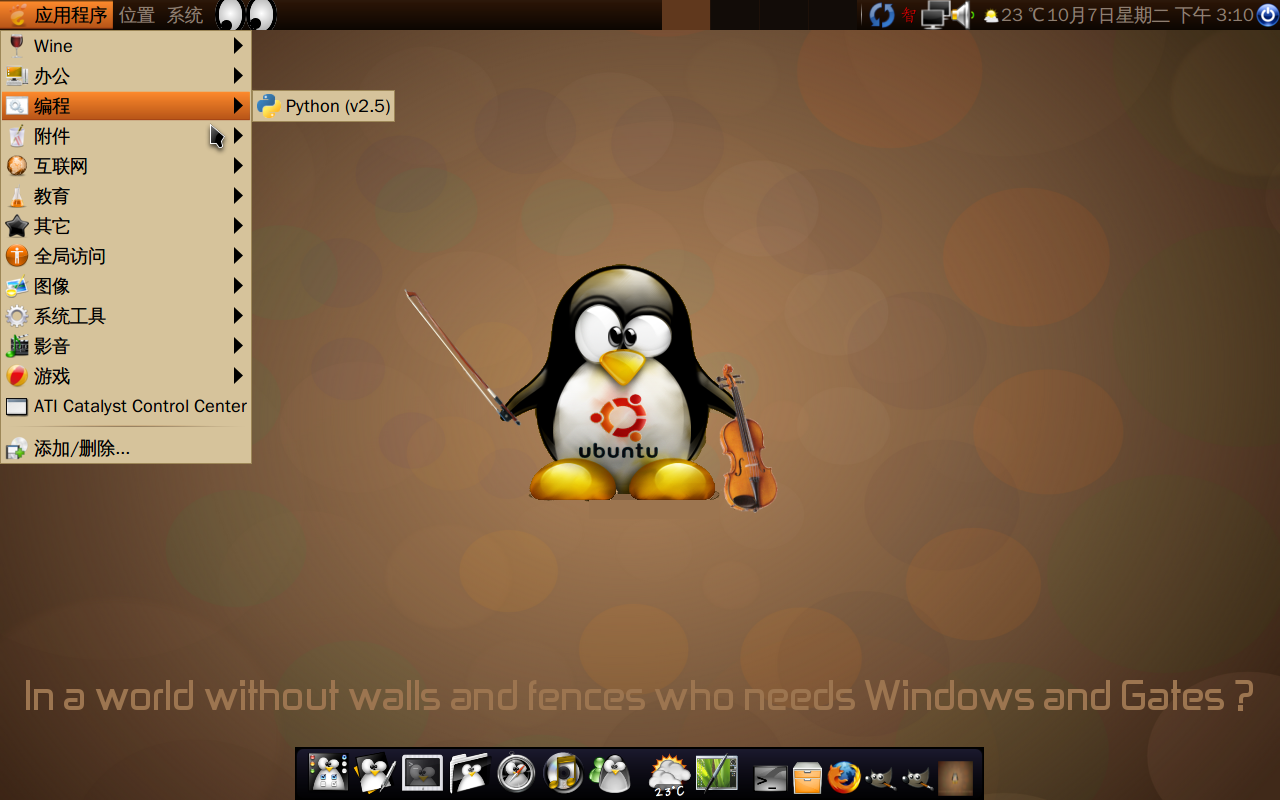Open the 影音 menu entry
Screen dimensions: 1280x800
point(126,346)
